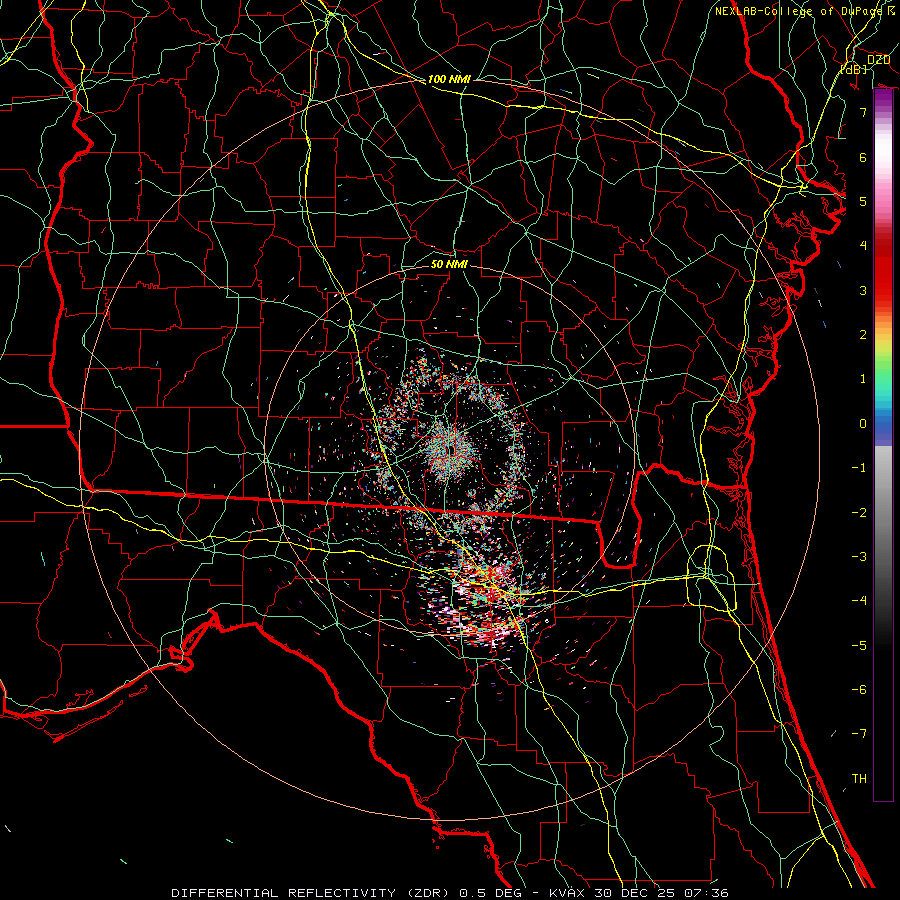Click the "2" value on the dB scale
The height and width of the screenshot is (900, 900).
(863, 335)
